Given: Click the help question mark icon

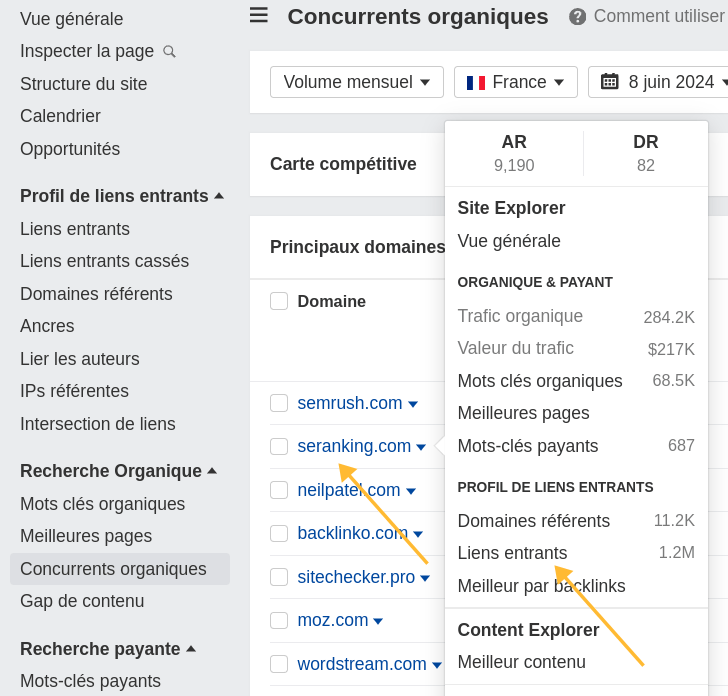Looking at the screenshot, I should click(x=577, y=17).
